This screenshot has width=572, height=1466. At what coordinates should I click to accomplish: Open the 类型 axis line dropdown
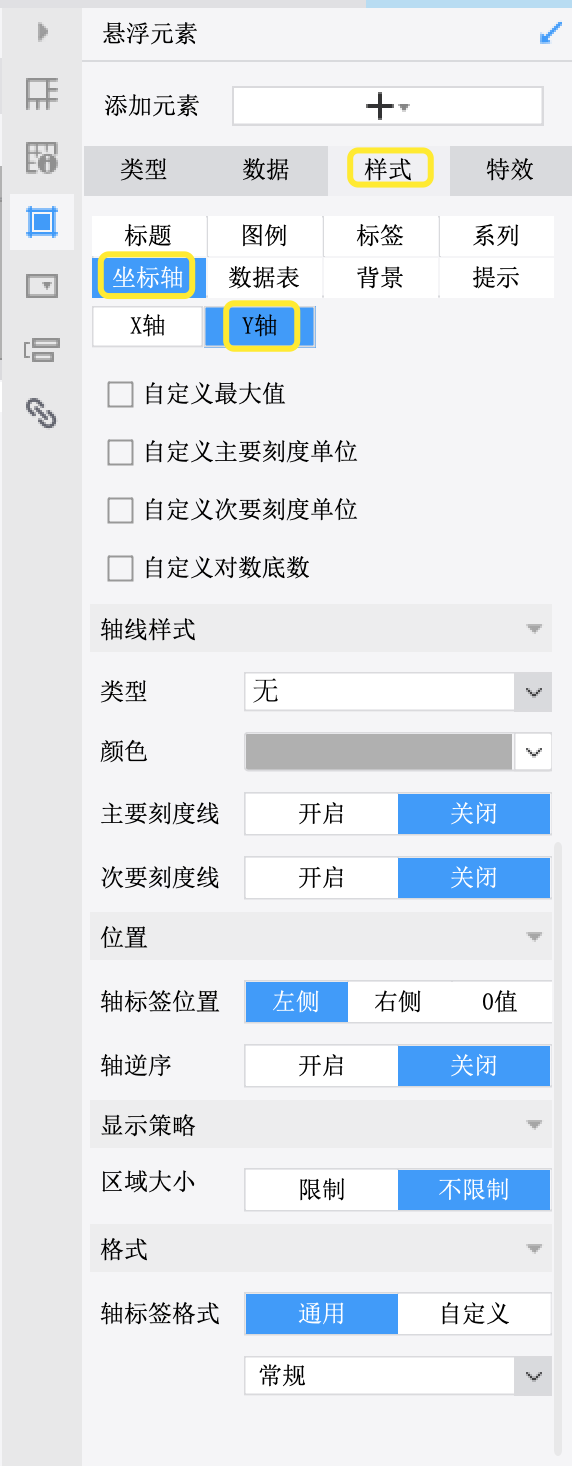pos(398,691)
